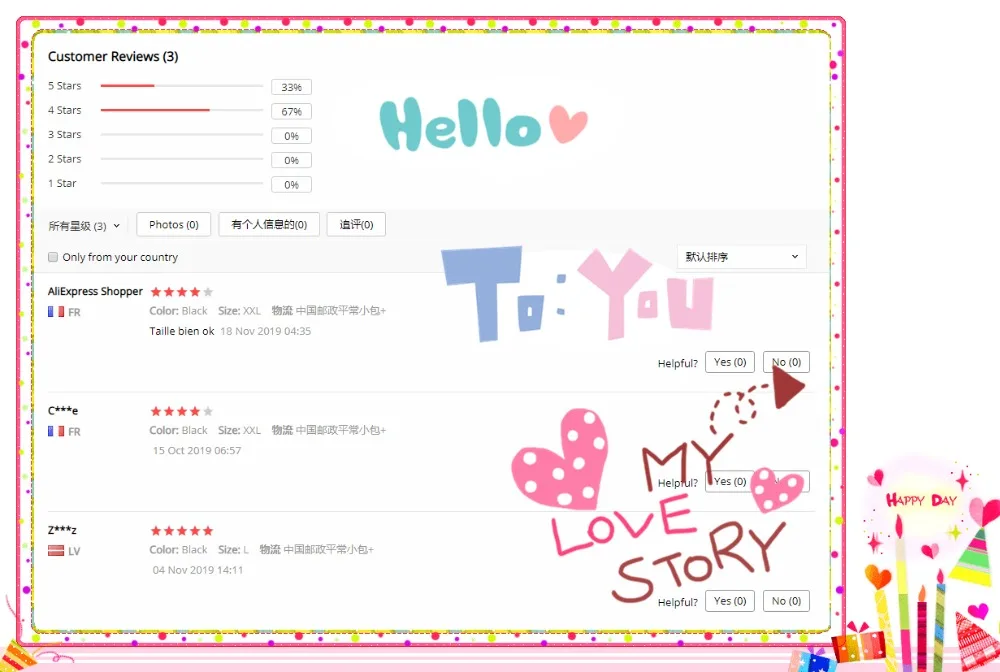Click Yes (0) for Z***z review
Image resolution: width=1000 pixels, height=672 pixels.
[x=730, y=601]
